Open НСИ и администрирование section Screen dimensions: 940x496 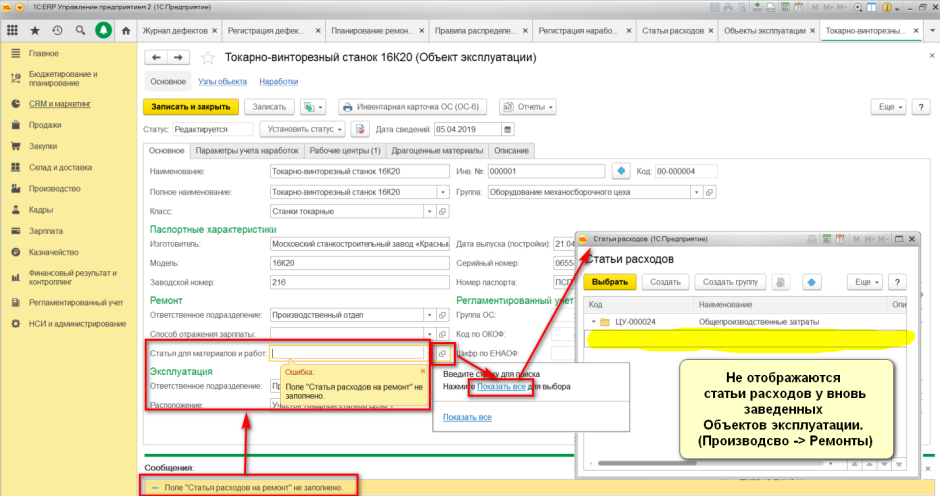77,324
